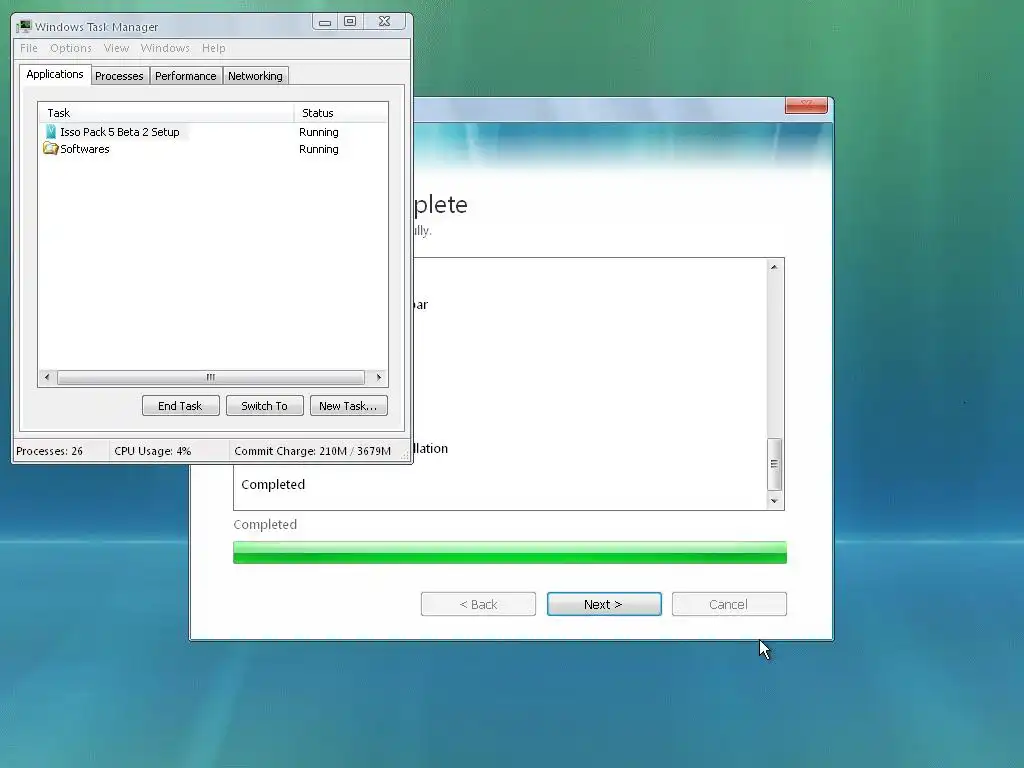Click the setup log scroll down arrow
The image size is (1024, 768).
point(775,501)
